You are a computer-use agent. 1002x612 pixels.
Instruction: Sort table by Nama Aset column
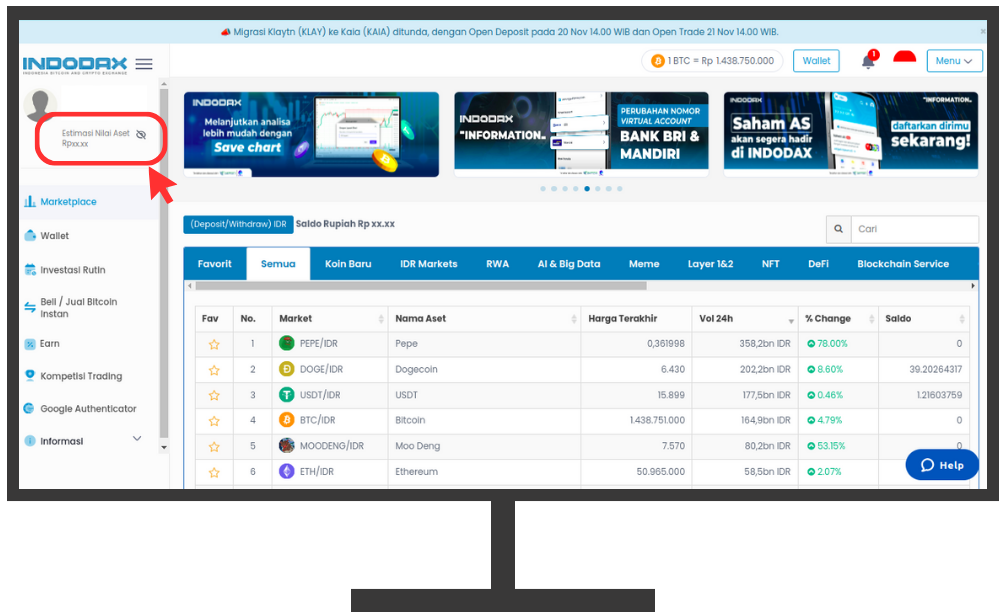pyautogui.click(x=484, y=319)
